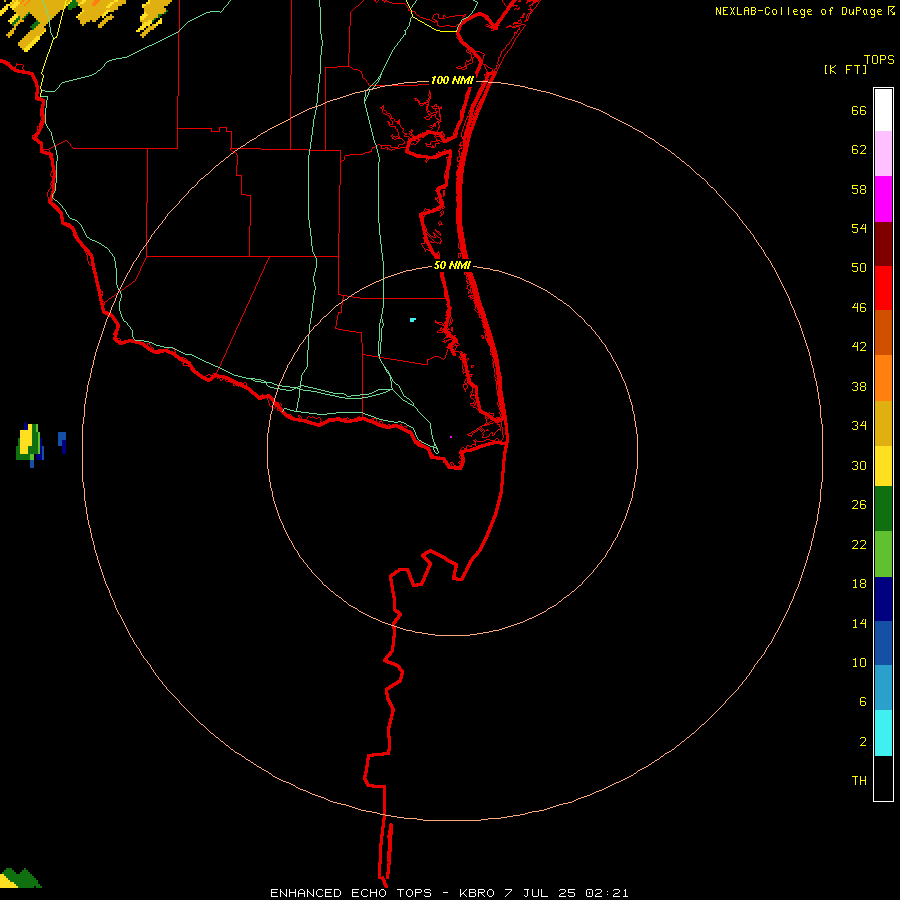
Task: Click the burnt orange 46 kft legend swatch
Action: [x=883, y=333]
